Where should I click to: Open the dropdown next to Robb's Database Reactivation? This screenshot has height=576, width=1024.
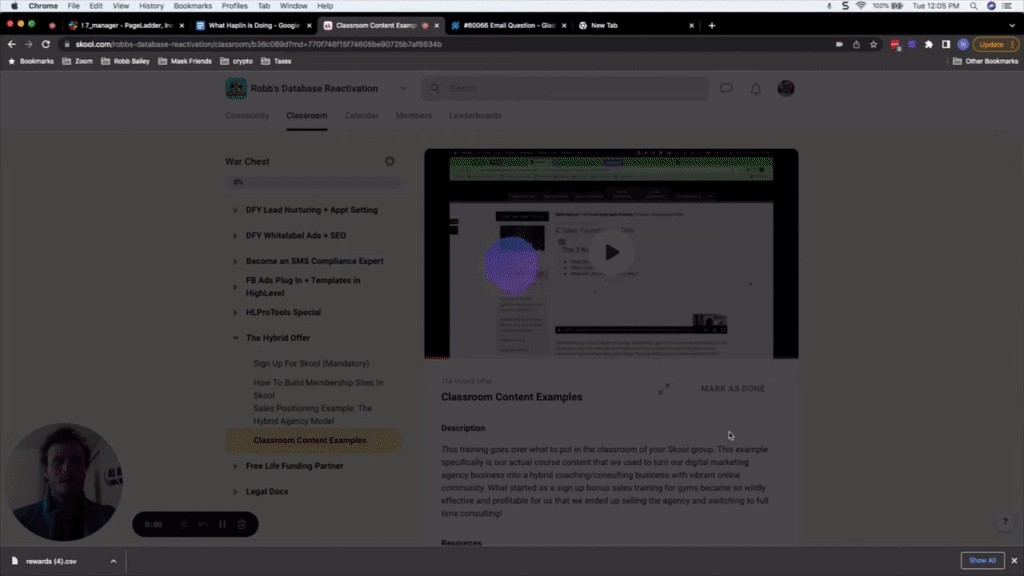[403, 88]
